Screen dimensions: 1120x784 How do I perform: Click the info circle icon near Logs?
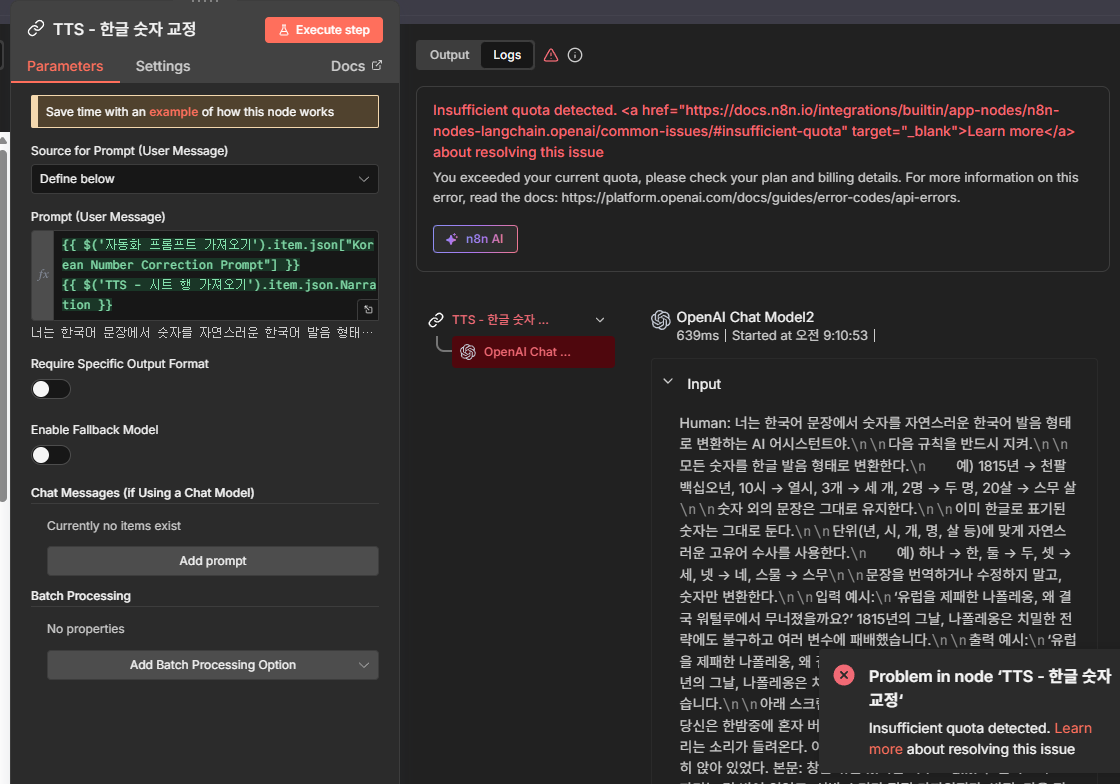pyautogui.click(x=575, y=55)
